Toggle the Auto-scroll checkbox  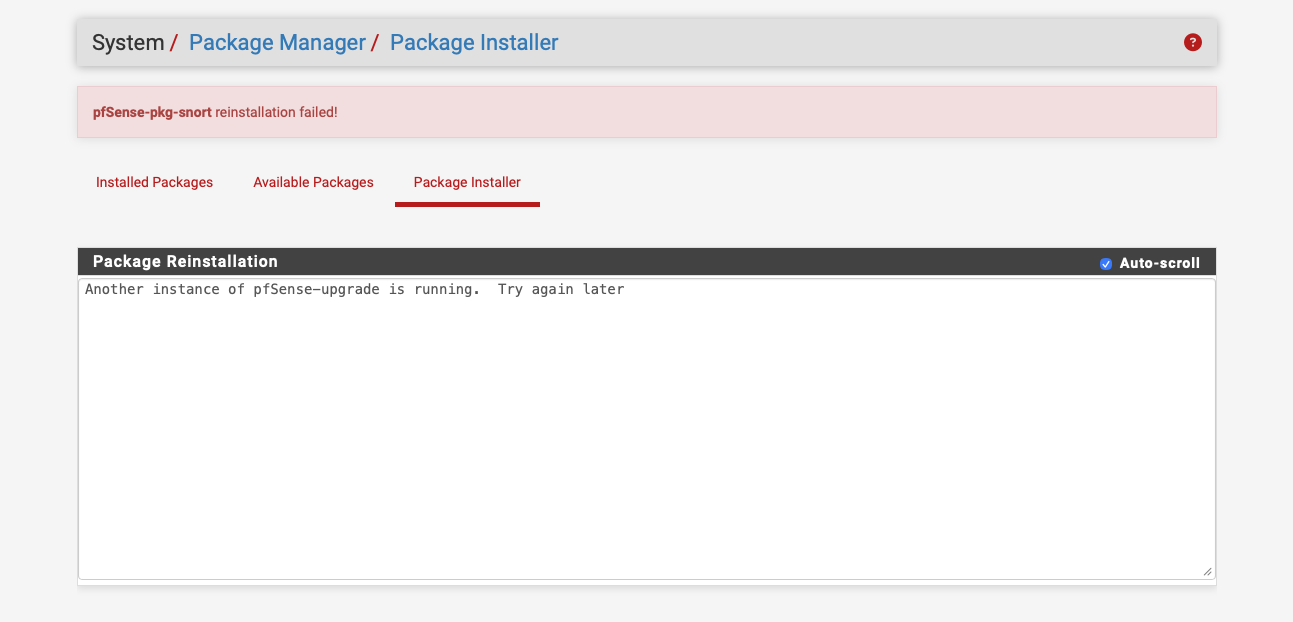pos(1106,264)
